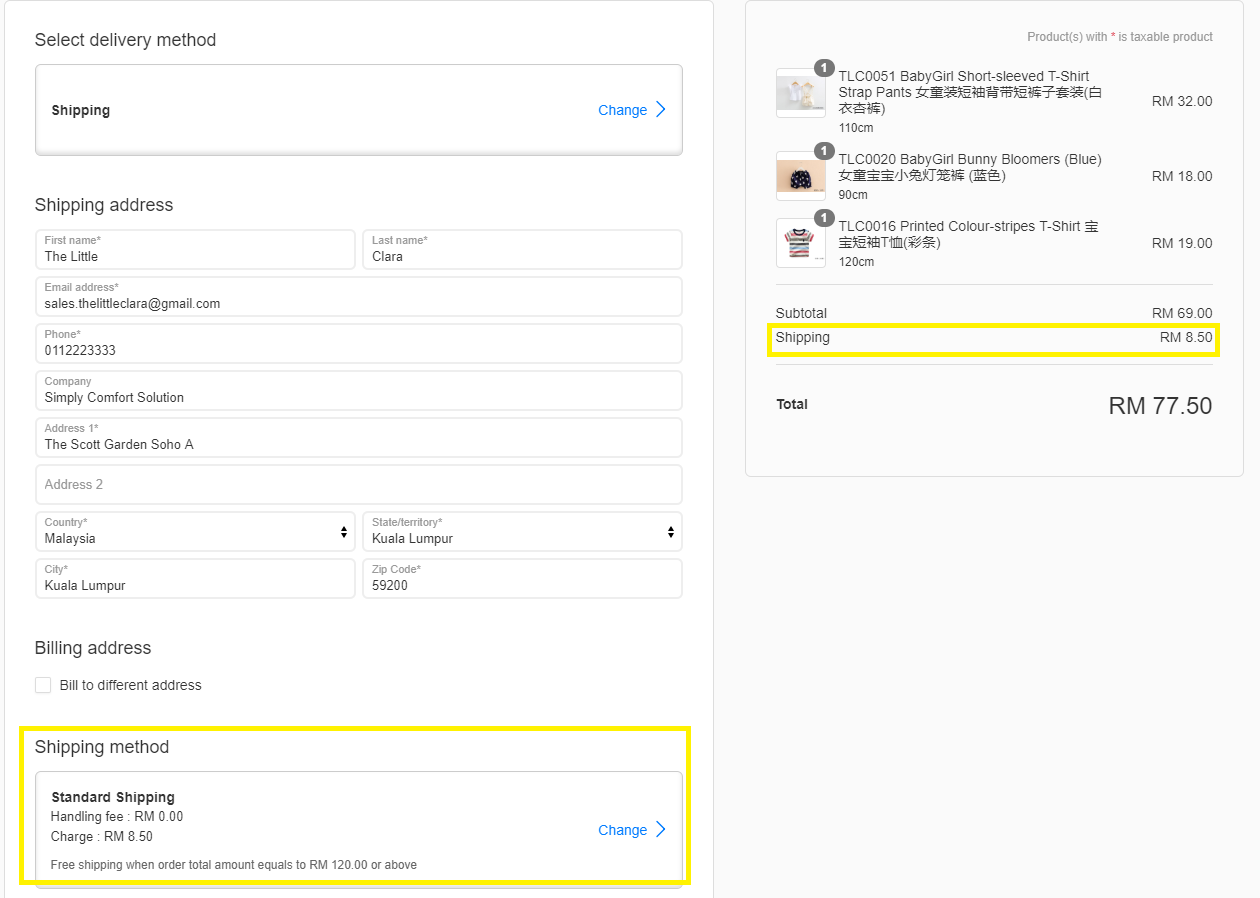
Task: Click the RM 19.00 price
Action: click(x=1182, y=243)
